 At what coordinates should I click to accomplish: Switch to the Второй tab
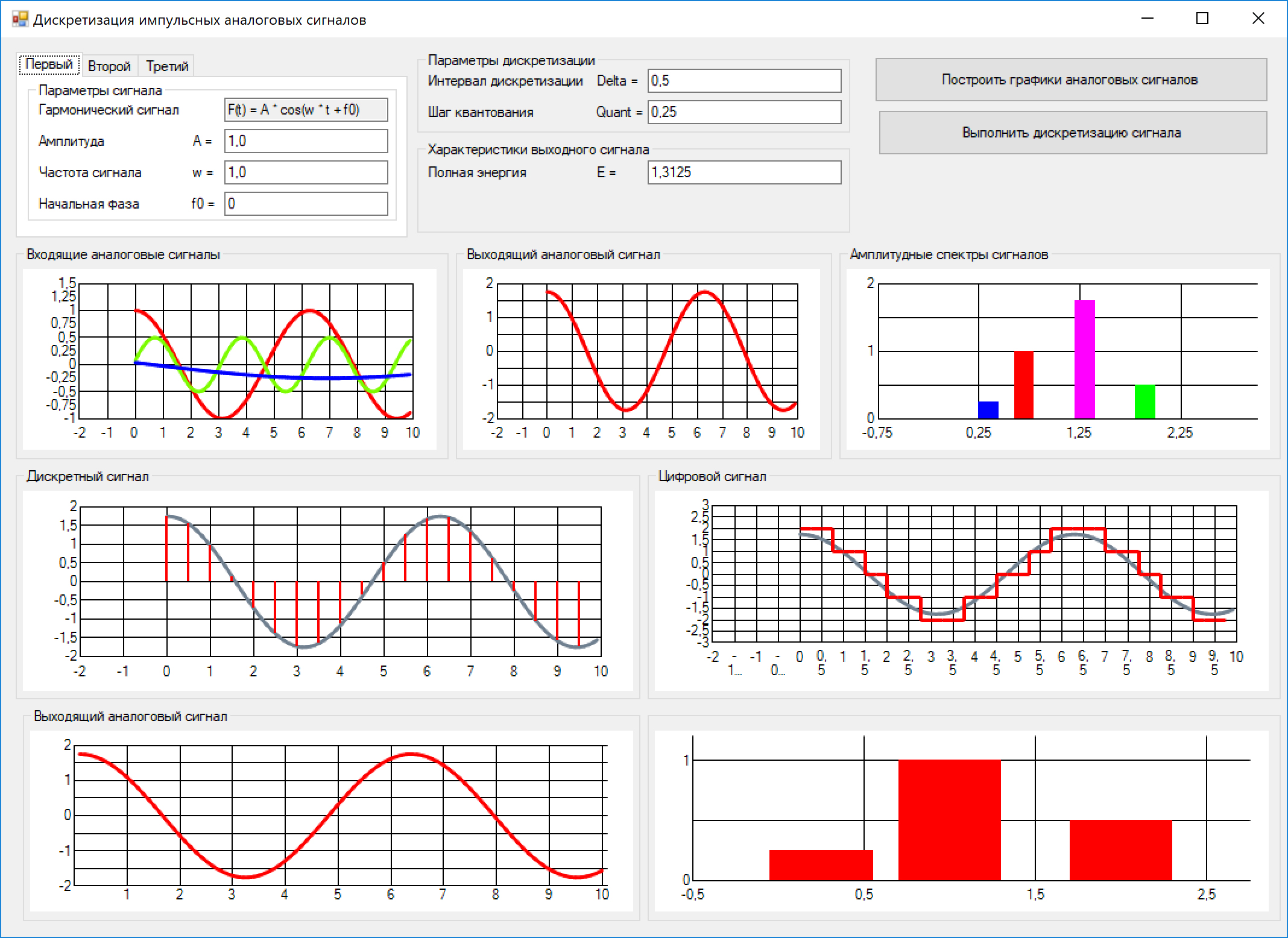(x=109, y=66)
